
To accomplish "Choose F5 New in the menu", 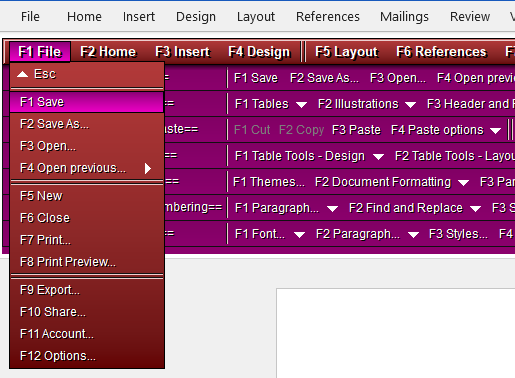I will tap(87, 196).
